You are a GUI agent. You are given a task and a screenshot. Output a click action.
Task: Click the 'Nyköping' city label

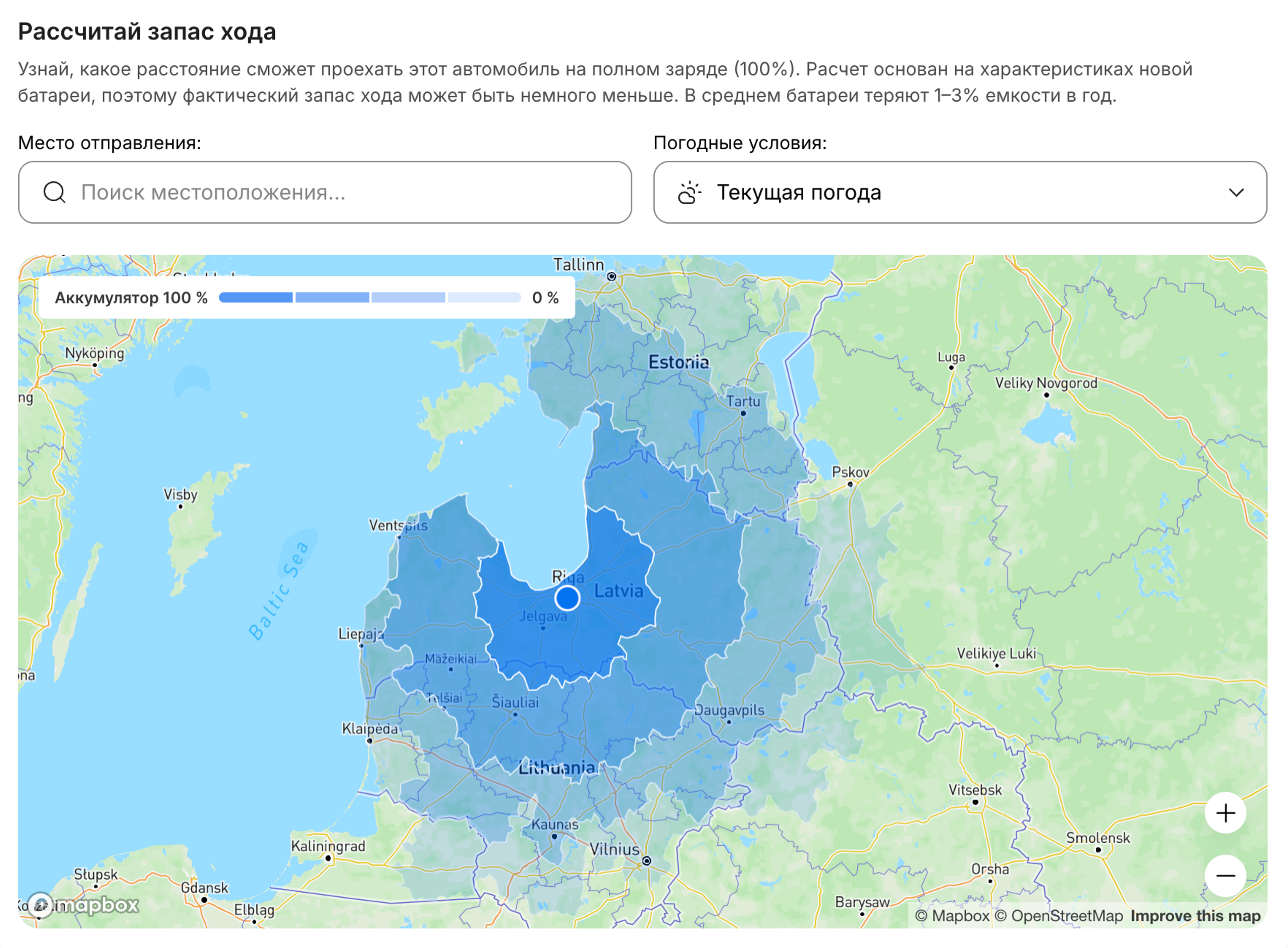coord(95,353)
